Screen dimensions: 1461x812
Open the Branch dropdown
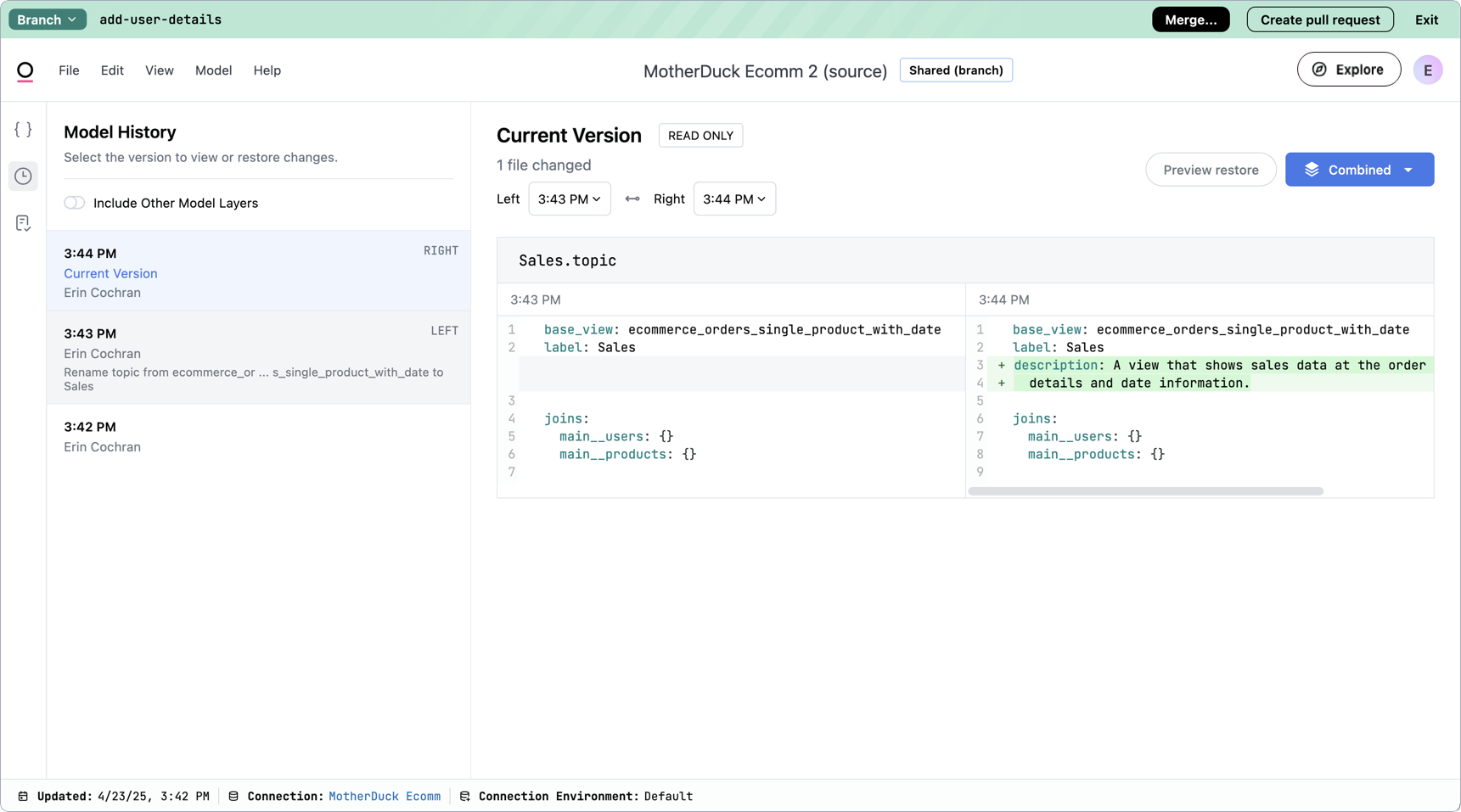48,20
